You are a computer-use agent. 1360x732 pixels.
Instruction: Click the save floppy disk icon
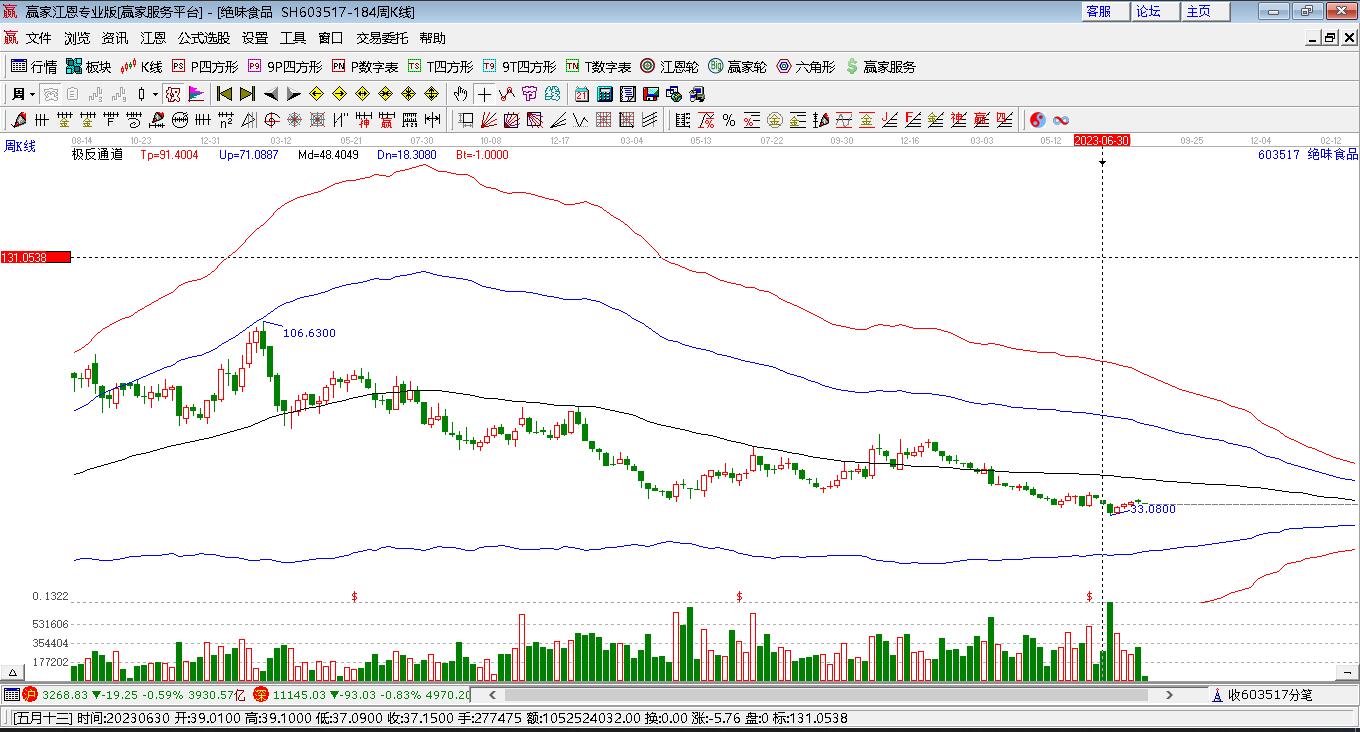tap(651, 94)
